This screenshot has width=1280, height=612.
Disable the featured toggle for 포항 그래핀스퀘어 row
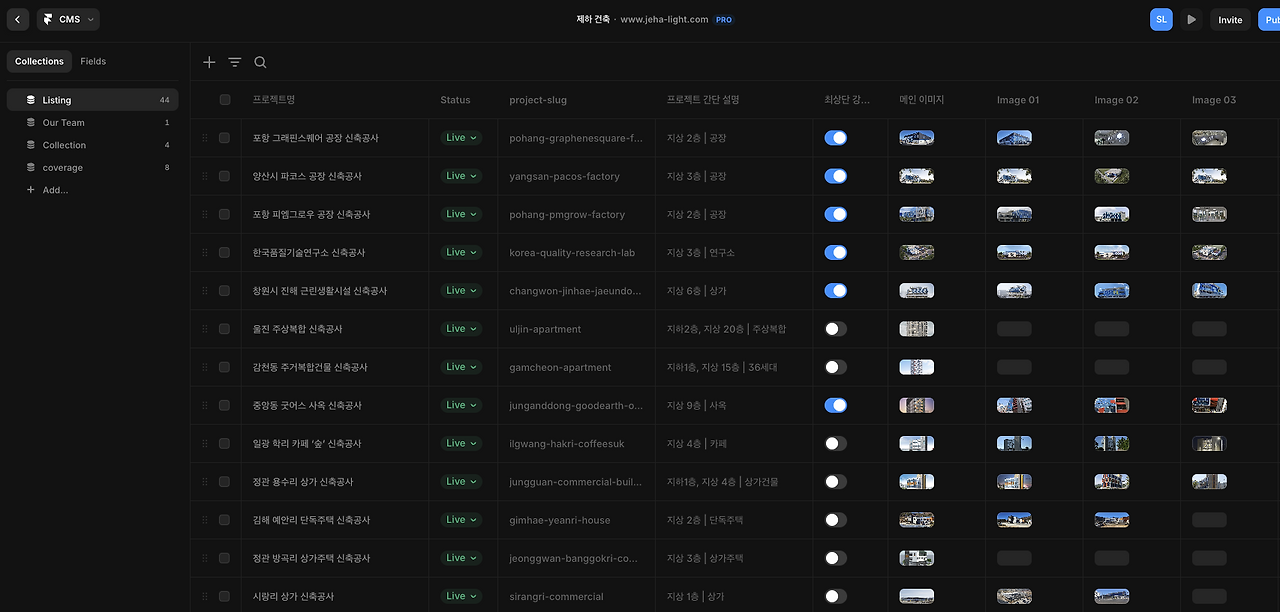coord(835,137)
